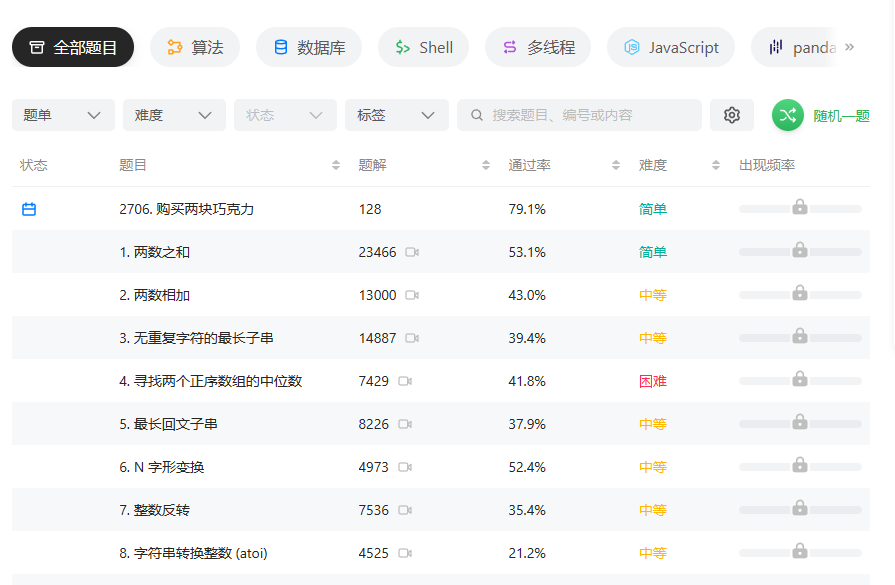Click the lock icon on 购买两块巧克力 frequency
This screenshot has width=895, height=585.
[800, 207]
